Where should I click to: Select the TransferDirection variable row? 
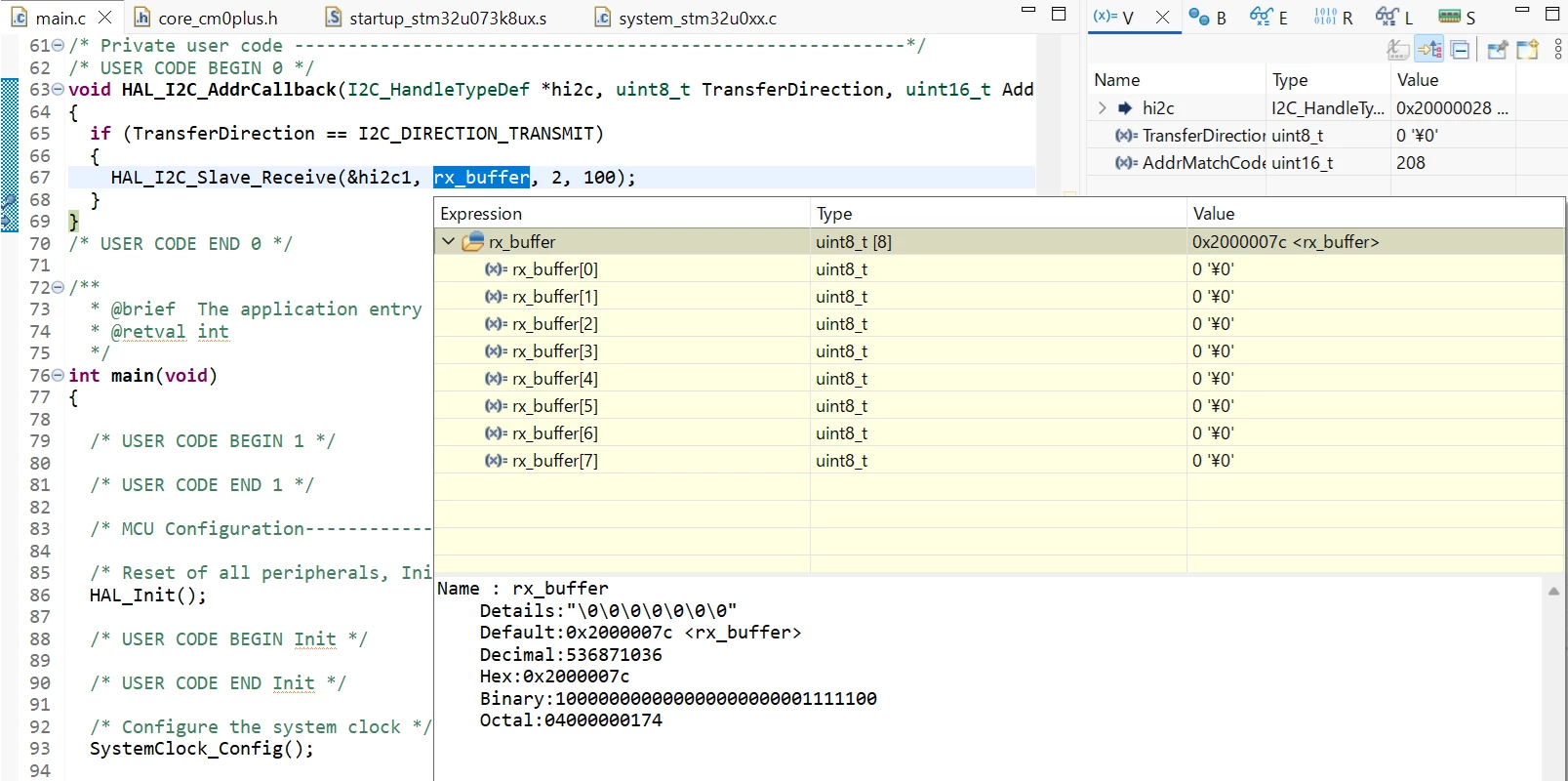pyautogui.click(x=1325, y=136)
